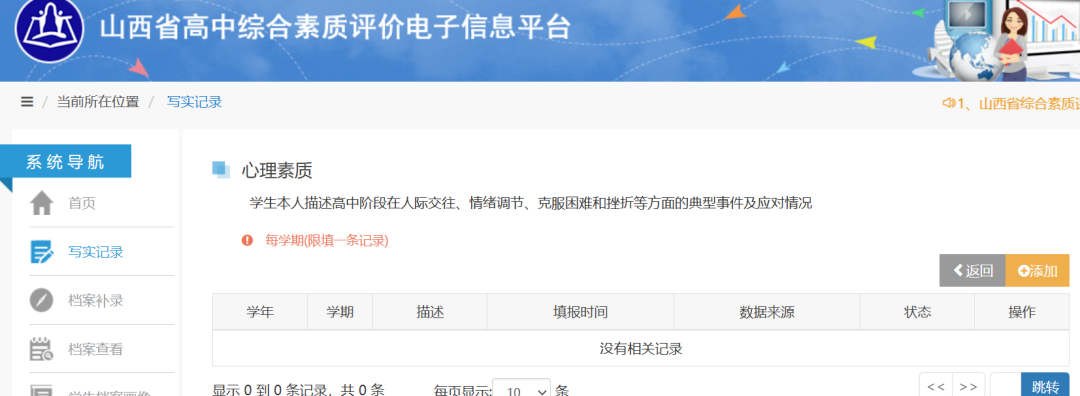This screenshot has width=1080, height=396.
Task: Click the 系统导航 sidebar header
Action: pos(65,162)
